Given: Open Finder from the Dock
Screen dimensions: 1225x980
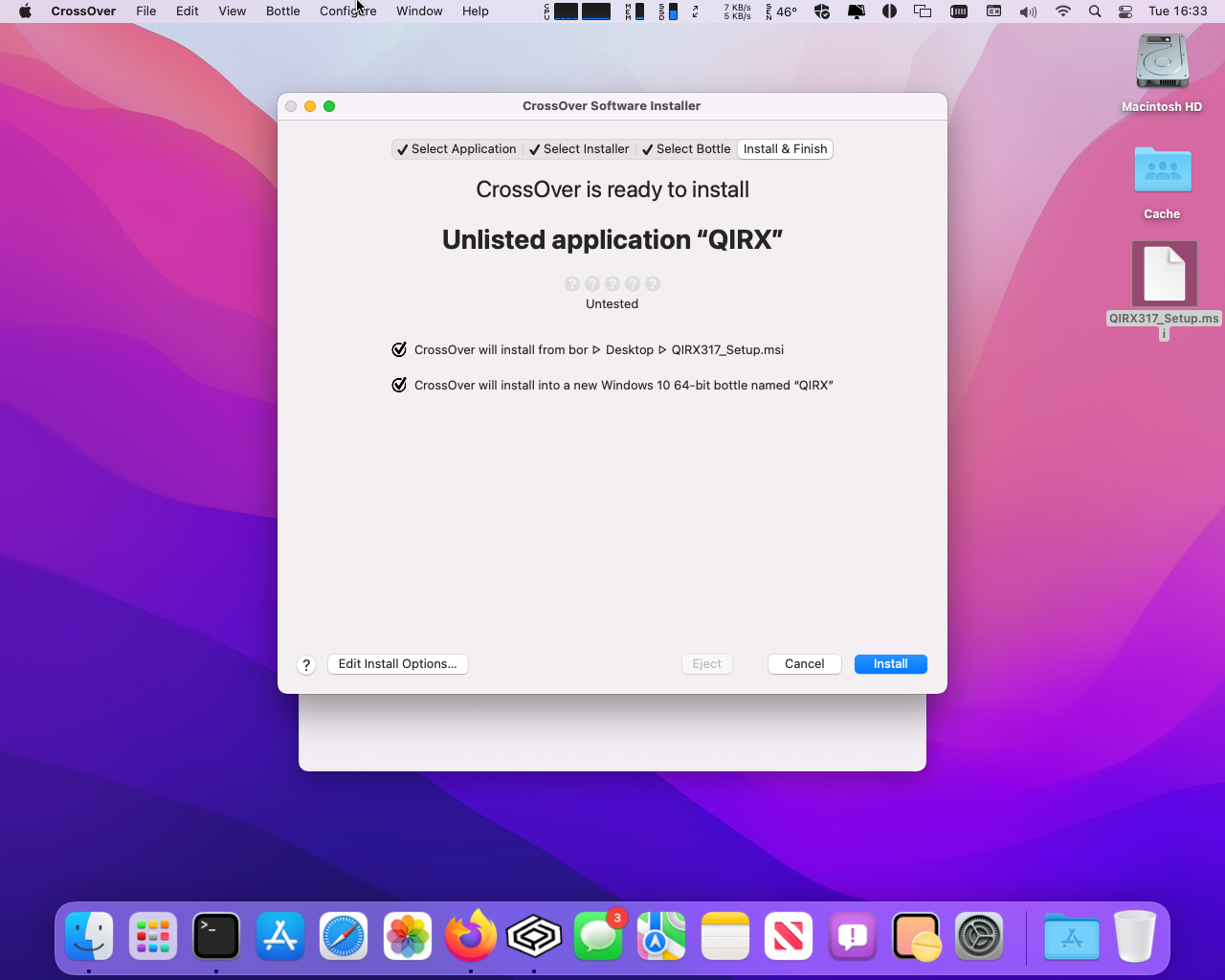Looking at the screenshot, I should [89, 935].
